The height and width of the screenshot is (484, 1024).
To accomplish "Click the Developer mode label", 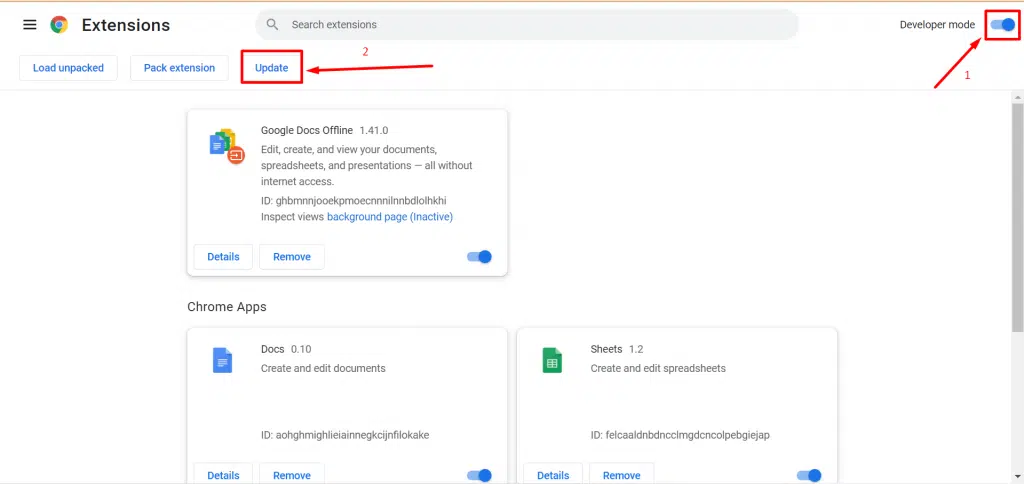I will pyautogui.click(x=937, y=25).
